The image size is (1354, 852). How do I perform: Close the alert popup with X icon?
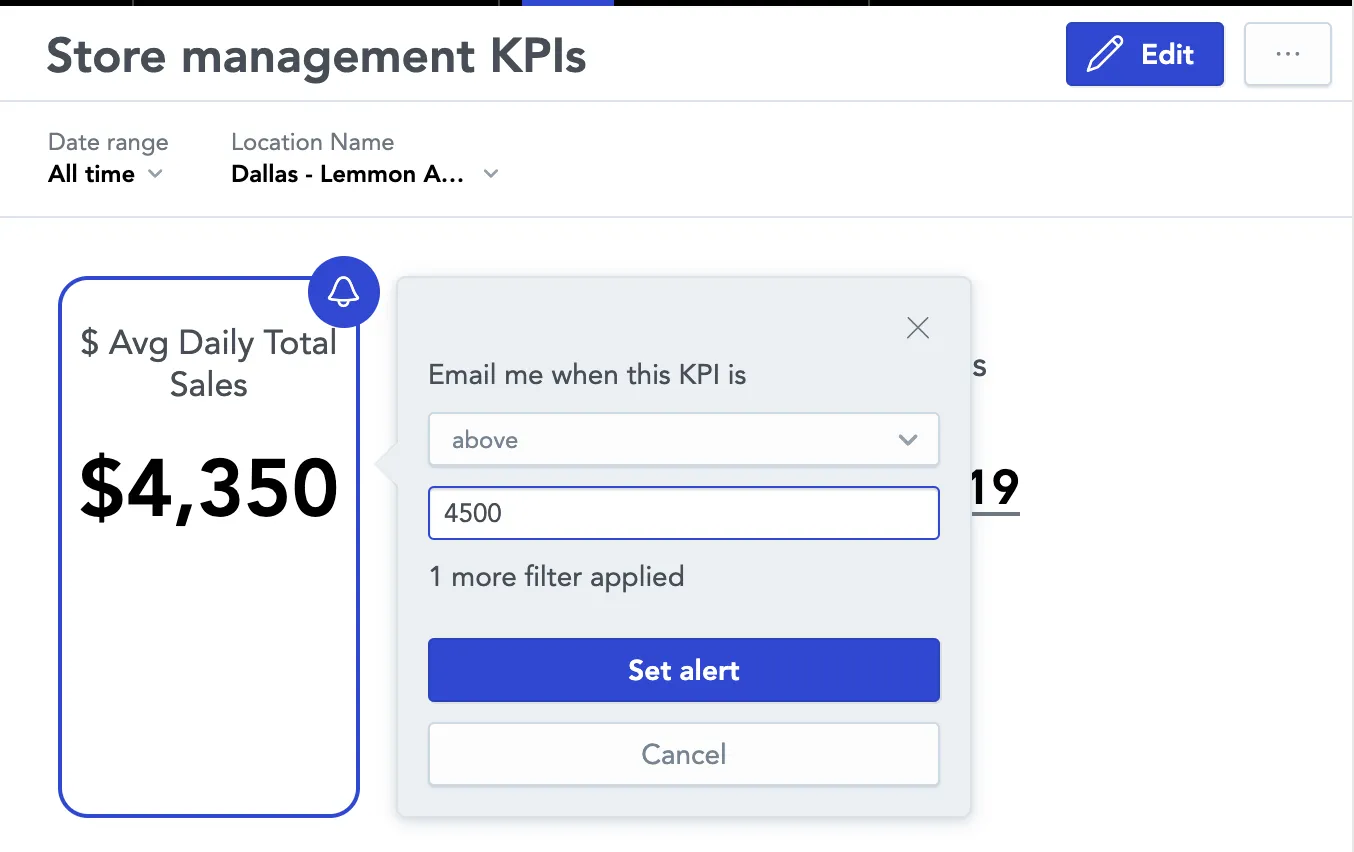(x=917, y=328)
